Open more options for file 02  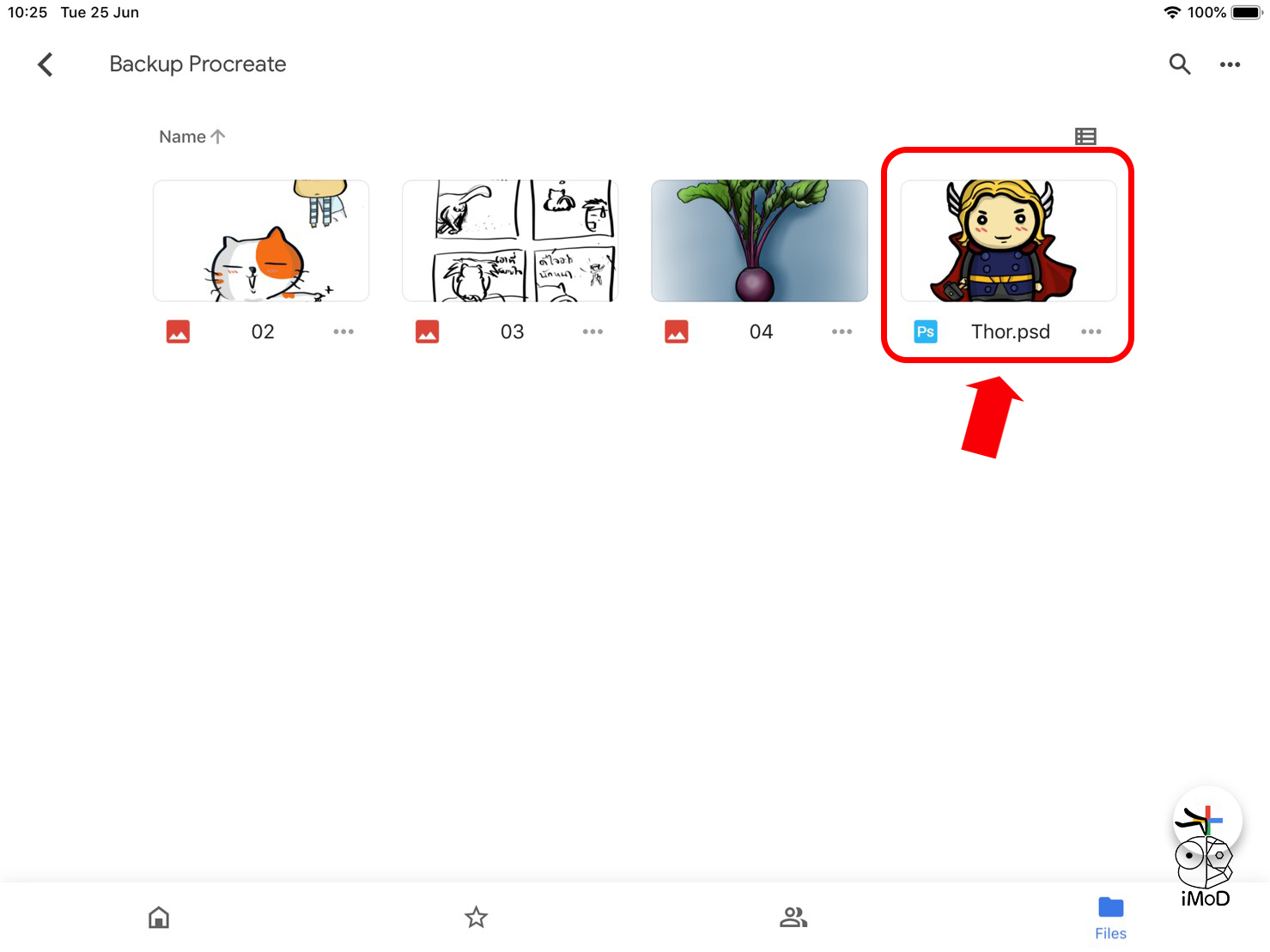pyautogui.click(x=343, y=331)
